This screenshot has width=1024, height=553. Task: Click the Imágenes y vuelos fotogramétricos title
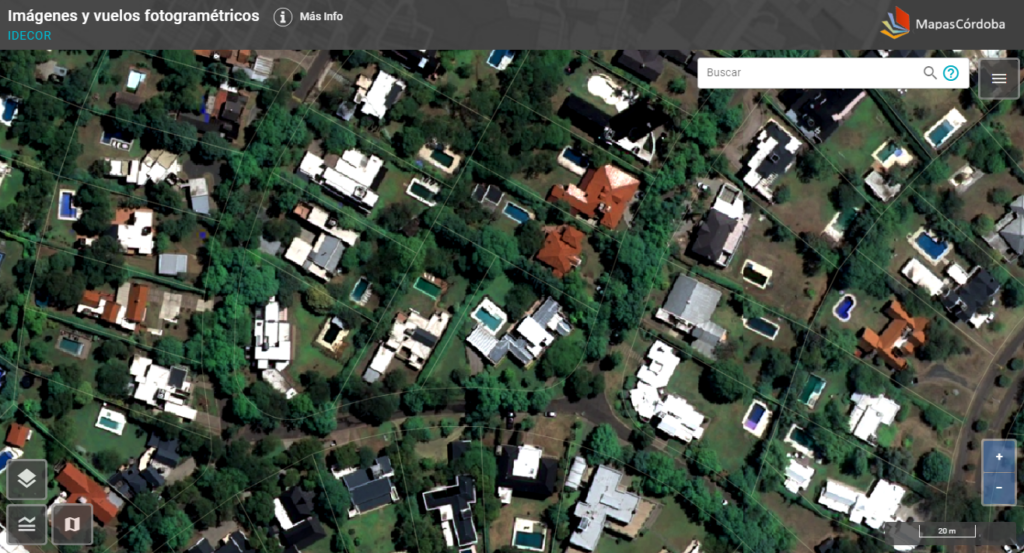click(133, 16)
